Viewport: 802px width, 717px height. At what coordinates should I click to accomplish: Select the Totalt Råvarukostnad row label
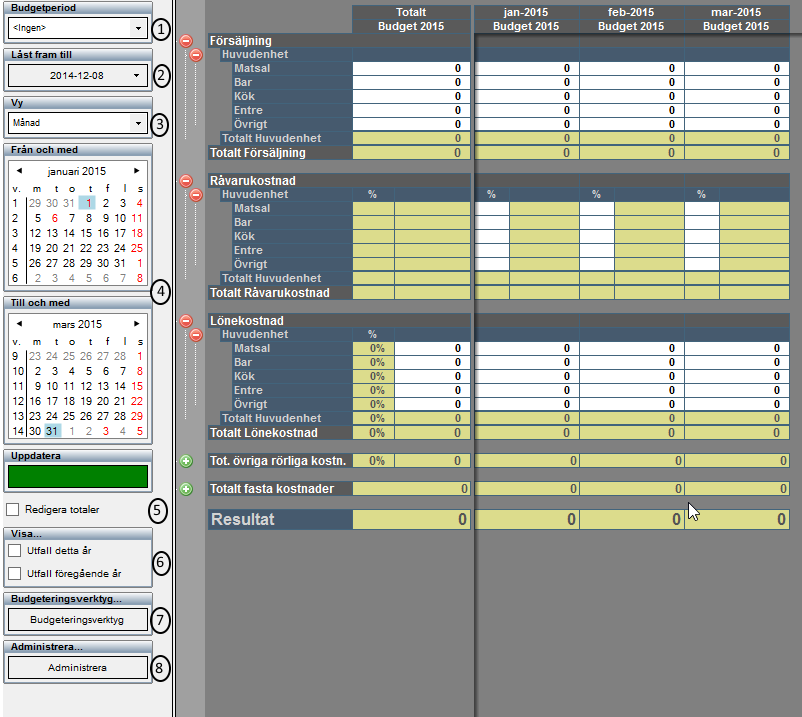point(270,293)
